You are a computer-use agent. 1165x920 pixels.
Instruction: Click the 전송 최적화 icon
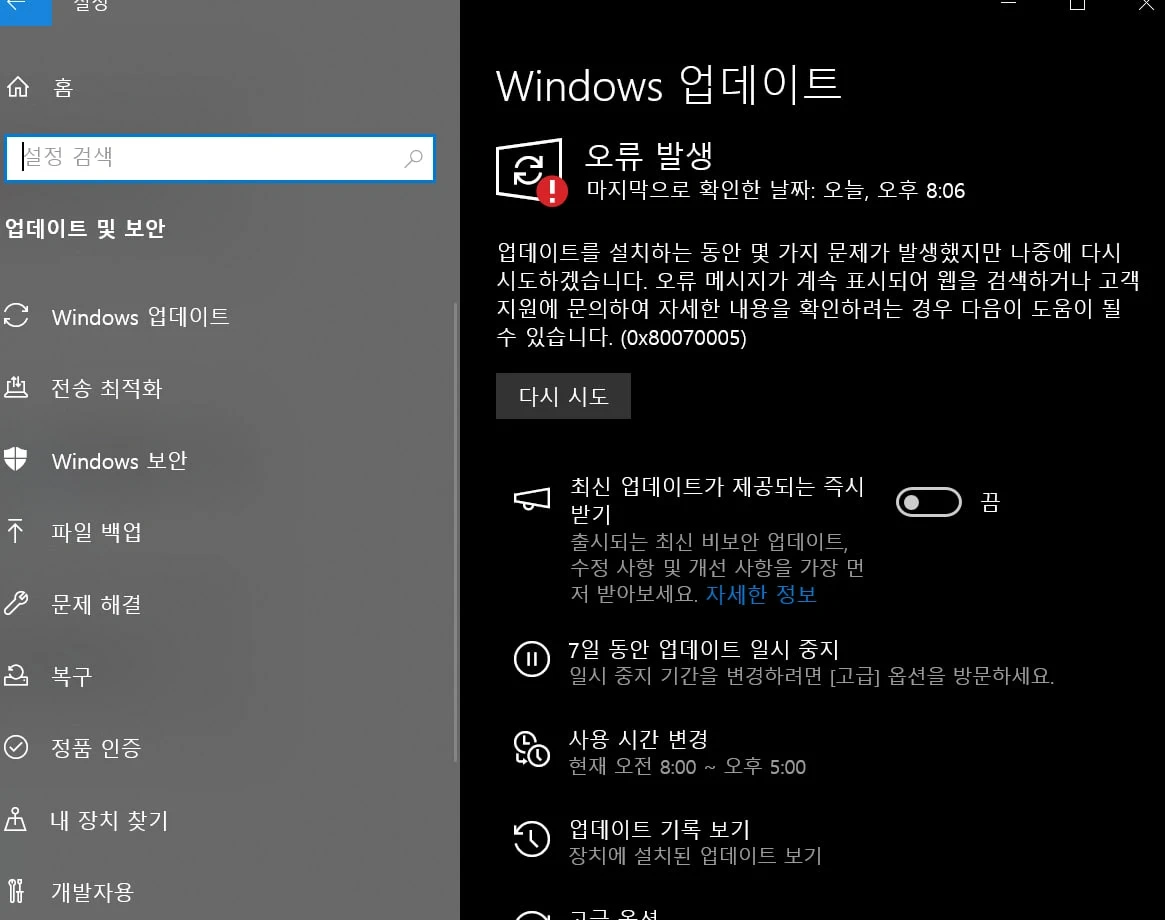click(16, 387)
